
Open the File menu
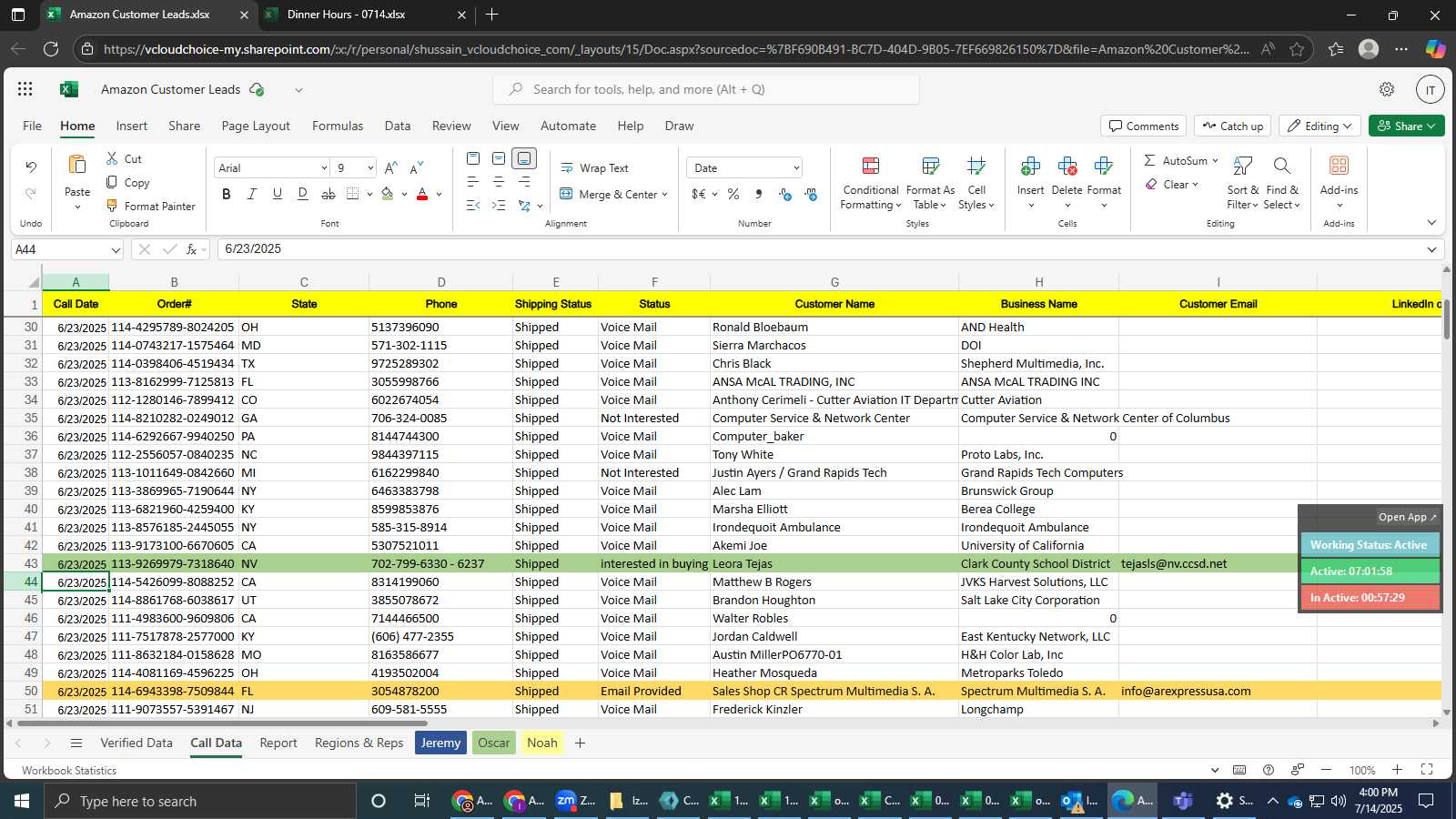click(32, 126)
